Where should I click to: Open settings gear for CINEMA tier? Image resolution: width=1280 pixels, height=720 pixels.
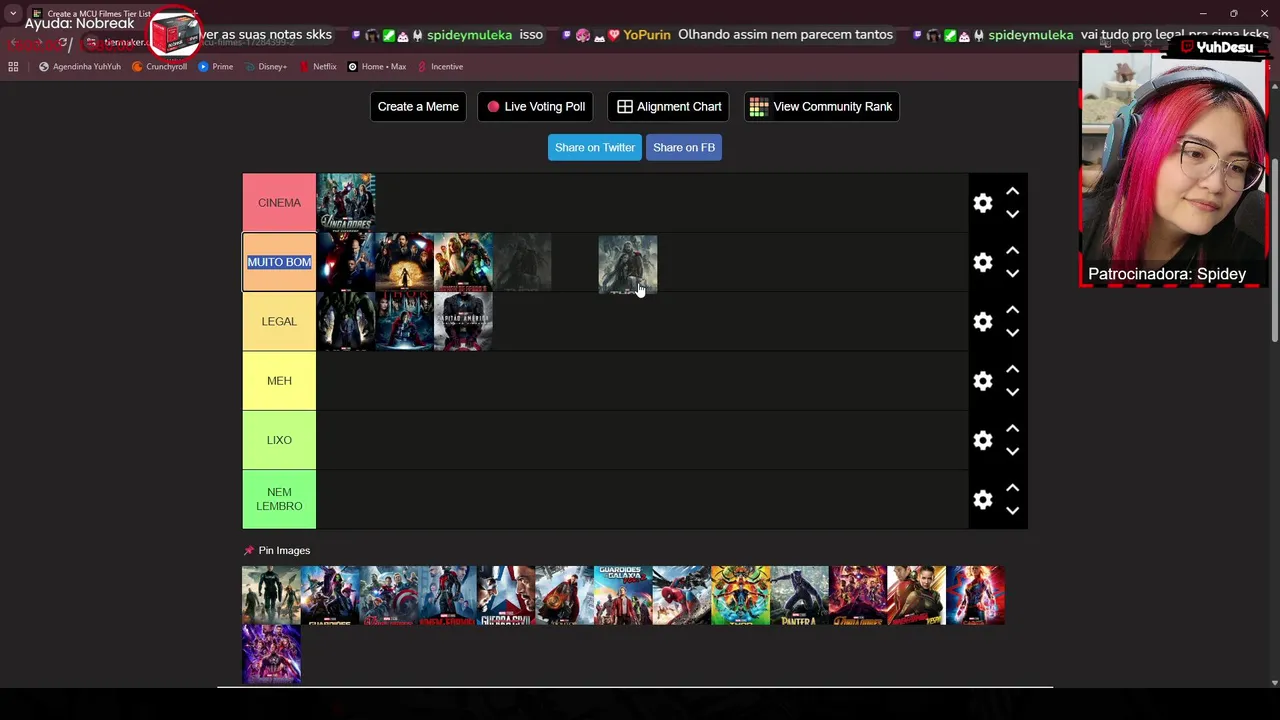tap(983, 203)
